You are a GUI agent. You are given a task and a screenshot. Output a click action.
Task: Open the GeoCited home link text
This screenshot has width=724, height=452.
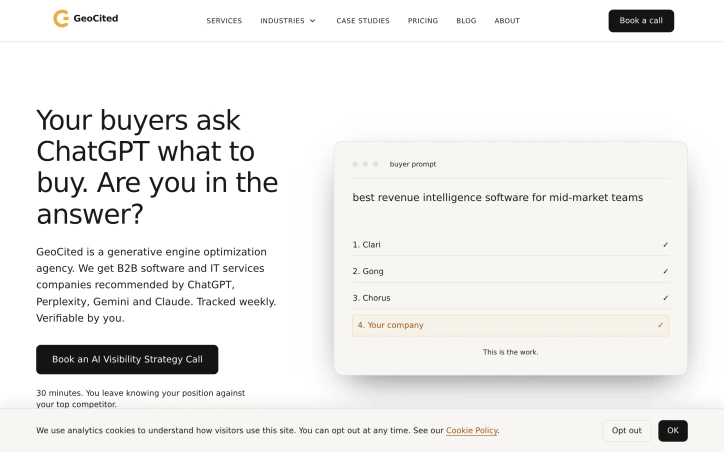click(96, 18)
